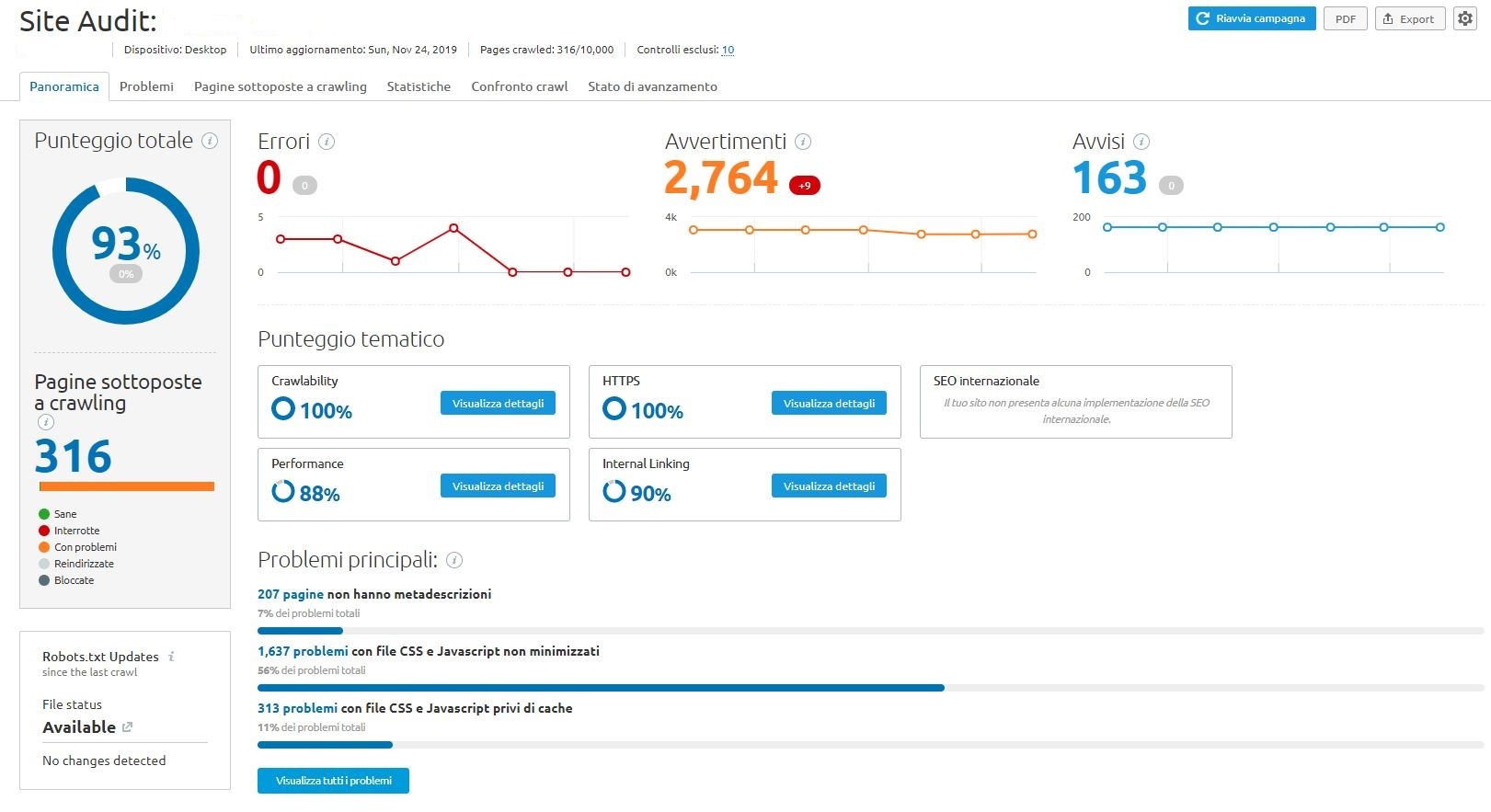The image size is (1491, 812).
Task: Click the crawled pages number 316
Action: click(74, 456)
